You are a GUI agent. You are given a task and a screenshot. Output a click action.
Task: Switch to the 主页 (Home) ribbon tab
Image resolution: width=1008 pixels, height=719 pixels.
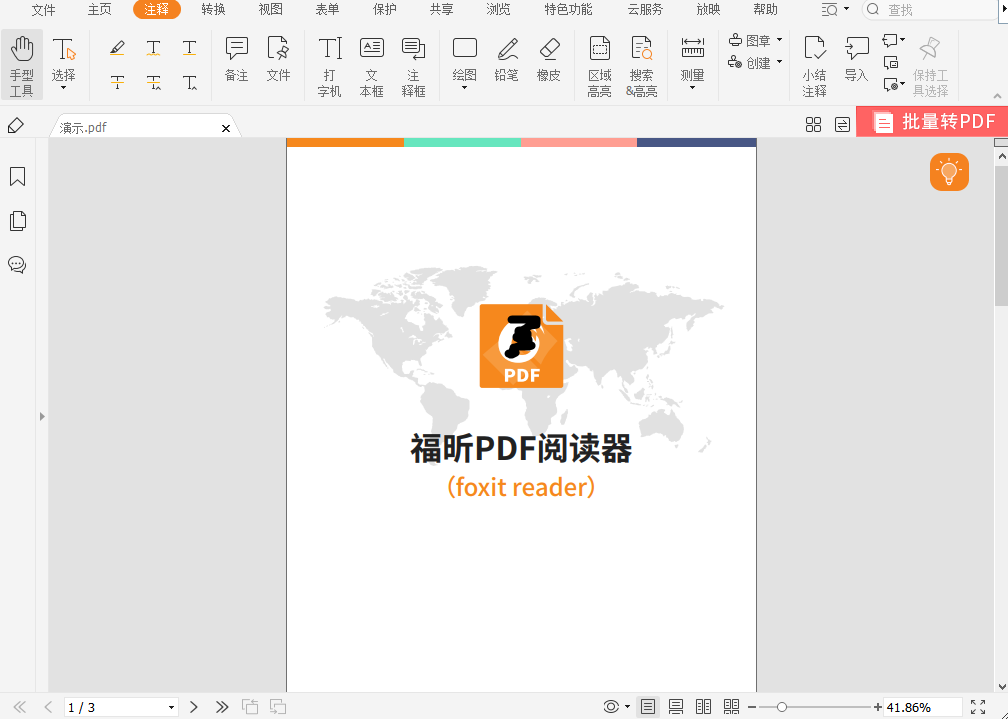pyautogui.click(x=100, y=11)
